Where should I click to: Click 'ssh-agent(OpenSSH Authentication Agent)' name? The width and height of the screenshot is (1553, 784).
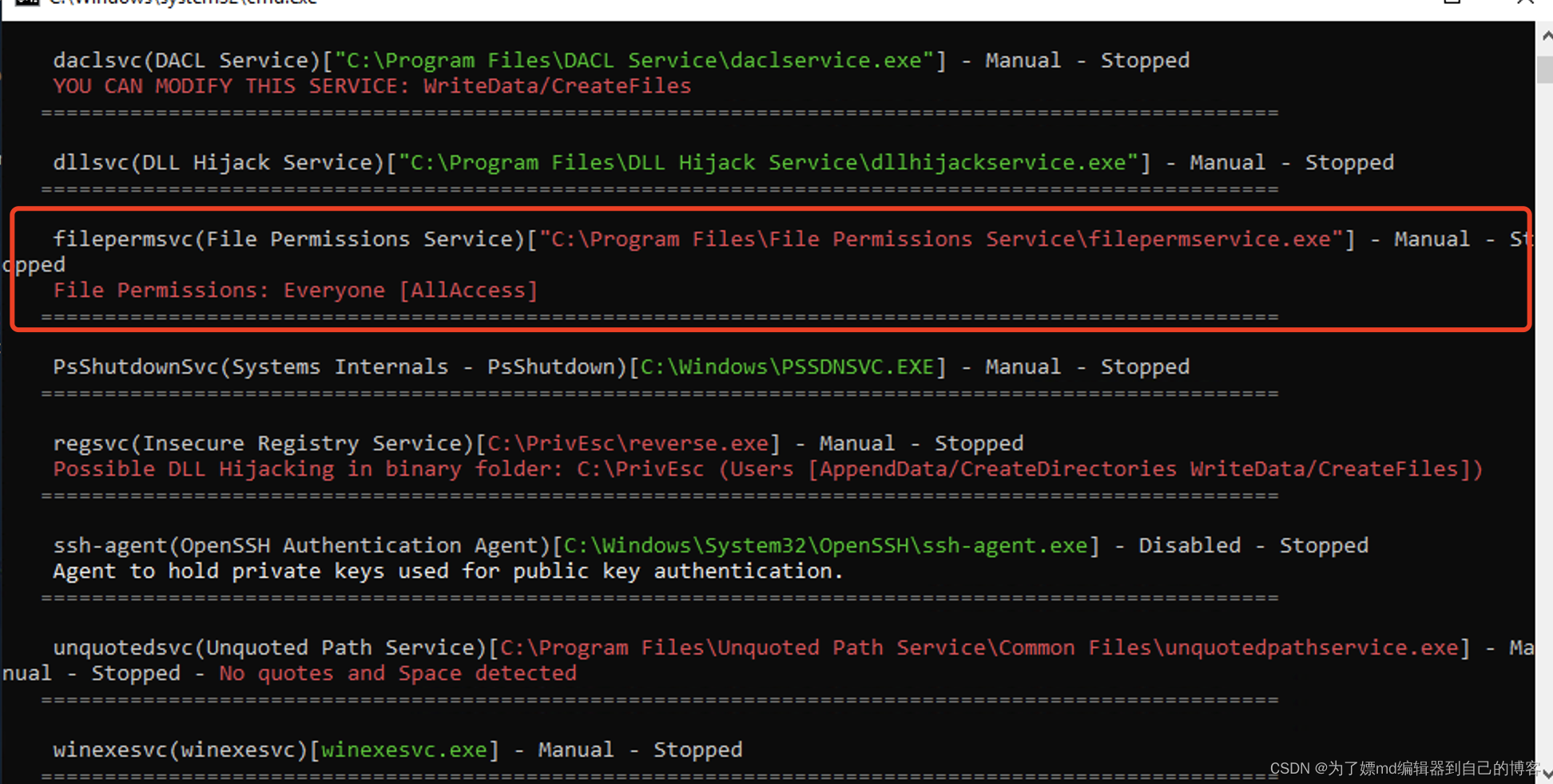click(301, 546)
